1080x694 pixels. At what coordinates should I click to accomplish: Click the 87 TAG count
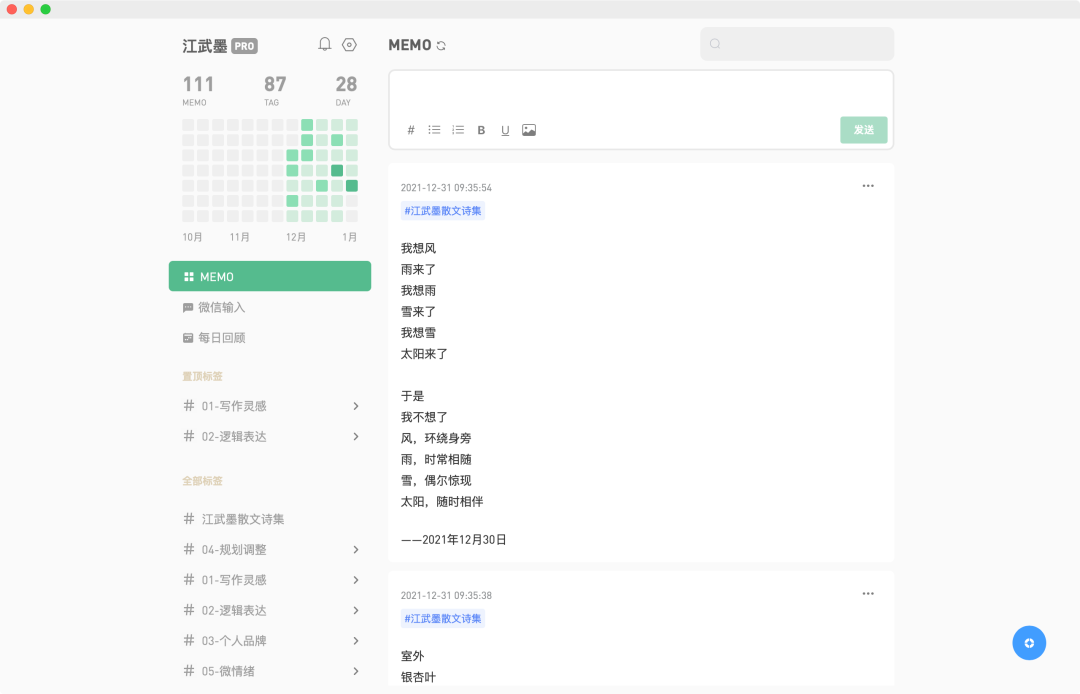coord(275,91)
